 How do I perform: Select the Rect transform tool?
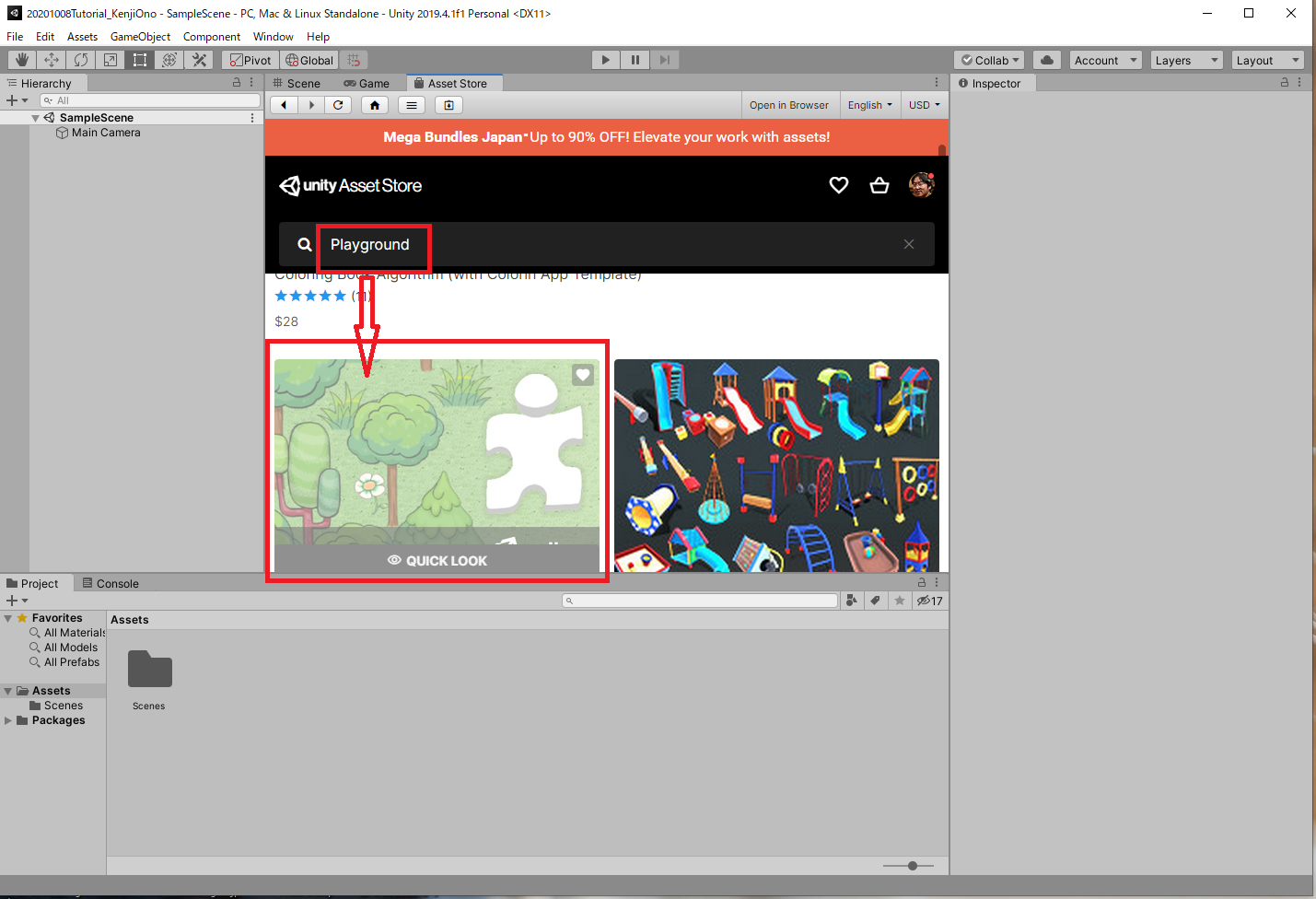(x=140, y=60)
